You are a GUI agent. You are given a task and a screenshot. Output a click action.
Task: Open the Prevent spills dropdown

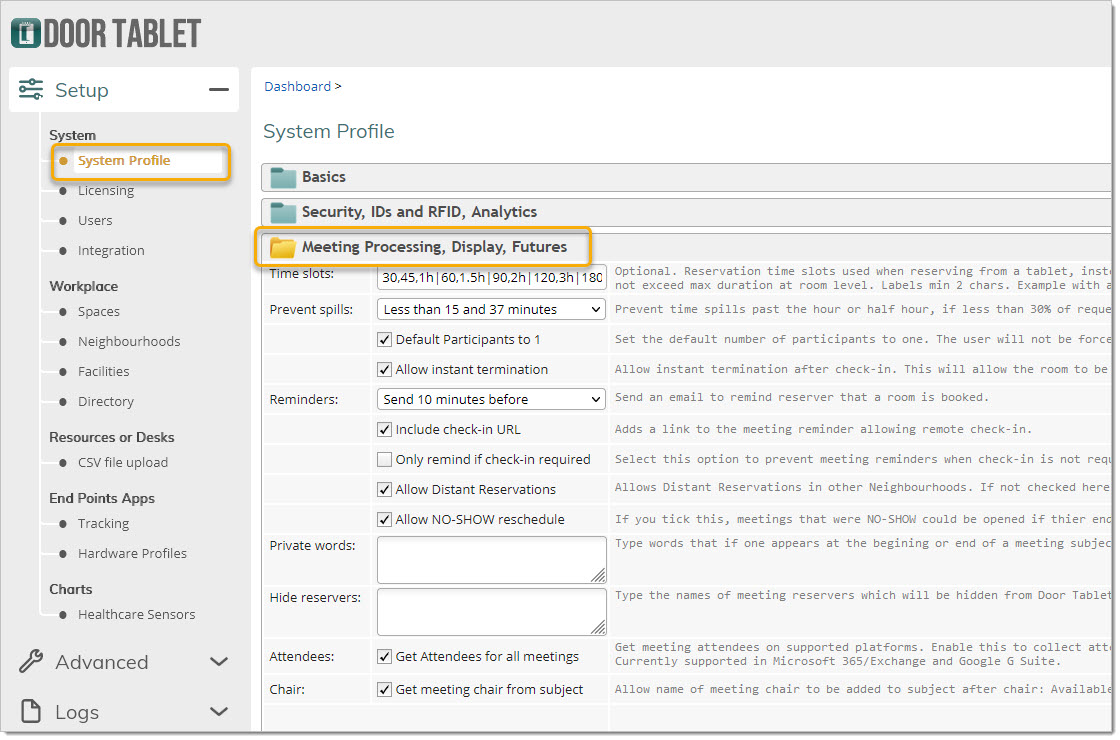[x=491, y=310]
